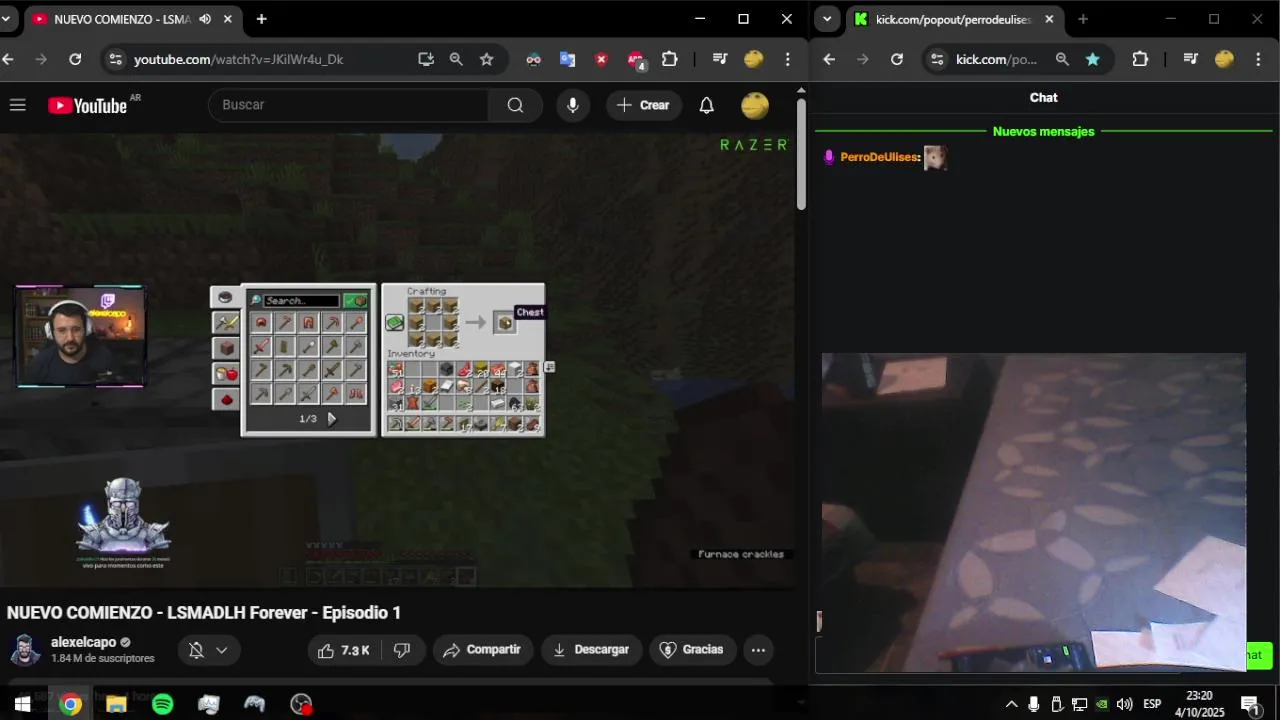This screenshot has height=720, width=1280.
Task: Open File Explorer from the taskbar
Action: [x=116, y=704]
